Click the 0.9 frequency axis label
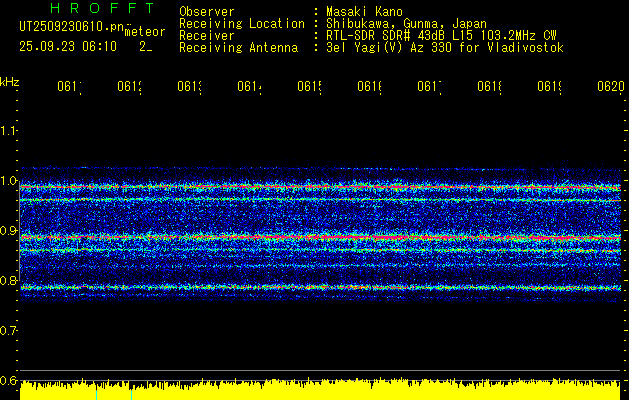Screen dimensions: 629x400 (x=9, y=231)
